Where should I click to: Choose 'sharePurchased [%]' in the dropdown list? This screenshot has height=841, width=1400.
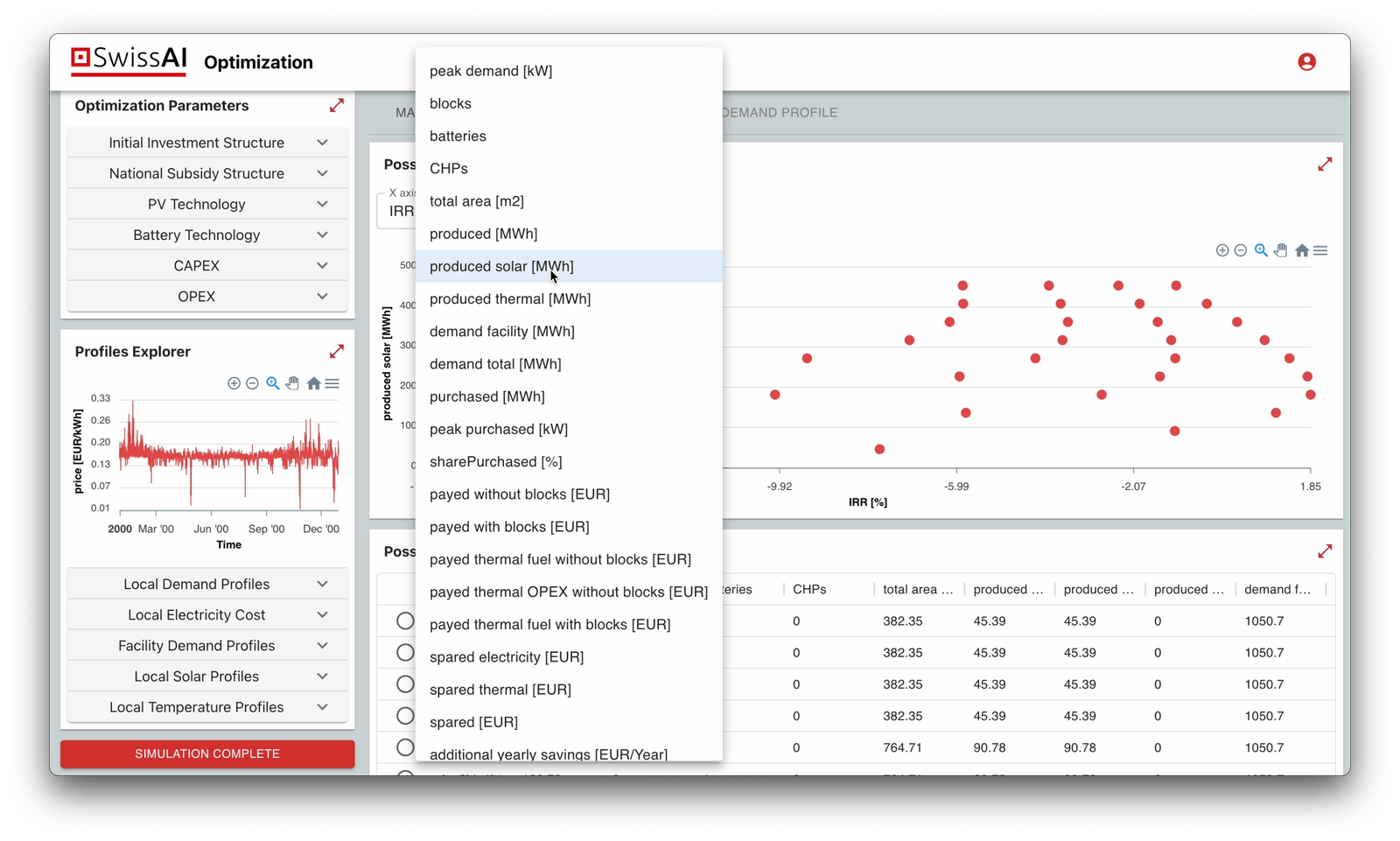click(496, 461)
